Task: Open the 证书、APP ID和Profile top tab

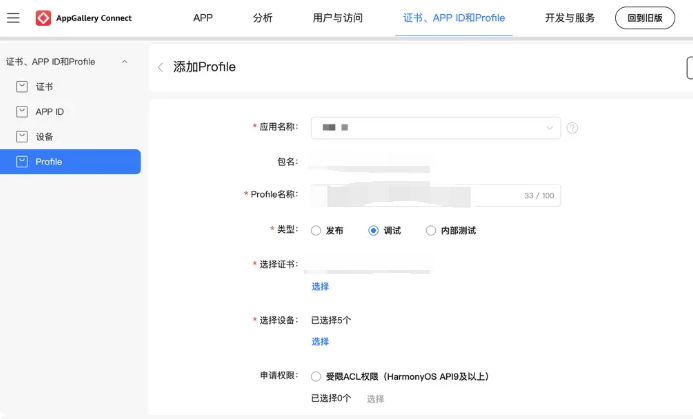Action: 454,18
